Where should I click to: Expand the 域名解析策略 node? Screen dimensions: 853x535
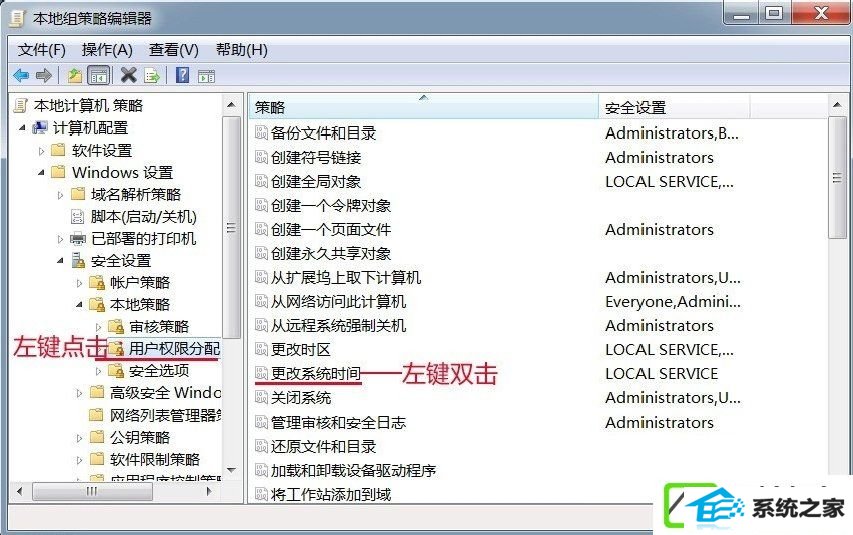point(60,195)
